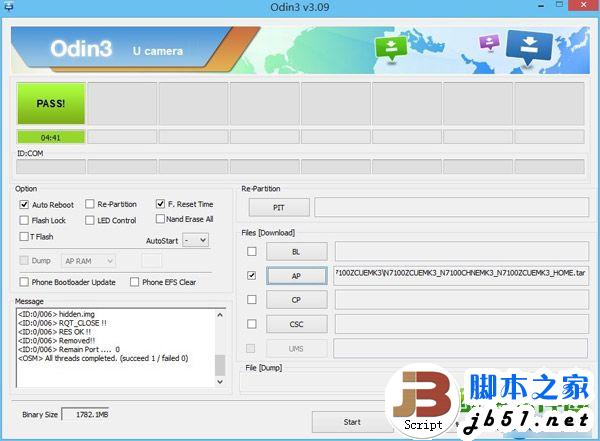600x441 pixels.
Task: Click the green PASS! status box
Action: [51, 103]
